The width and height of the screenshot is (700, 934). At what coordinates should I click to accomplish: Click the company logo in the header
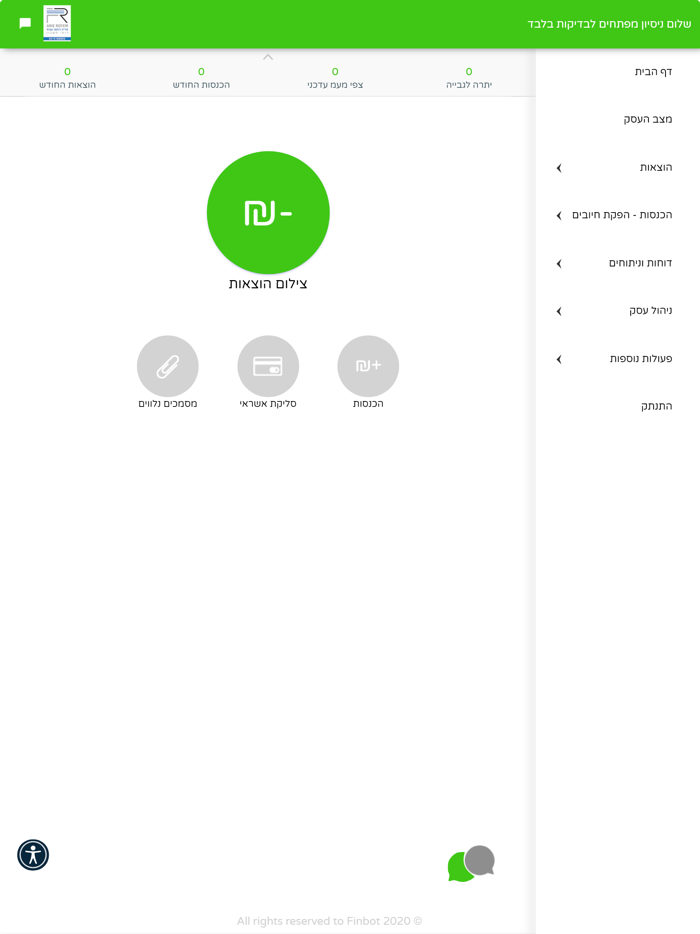[x=57, y=23]
